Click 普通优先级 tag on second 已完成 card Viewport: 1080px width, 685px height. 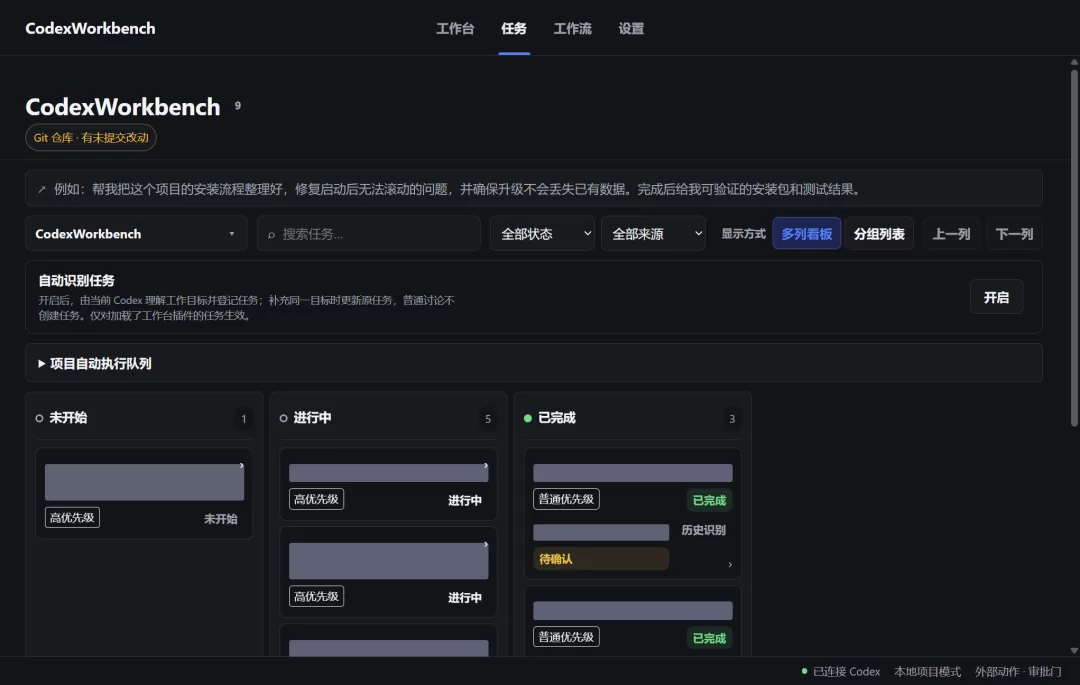pyautogui.click(x=566, y=637)
